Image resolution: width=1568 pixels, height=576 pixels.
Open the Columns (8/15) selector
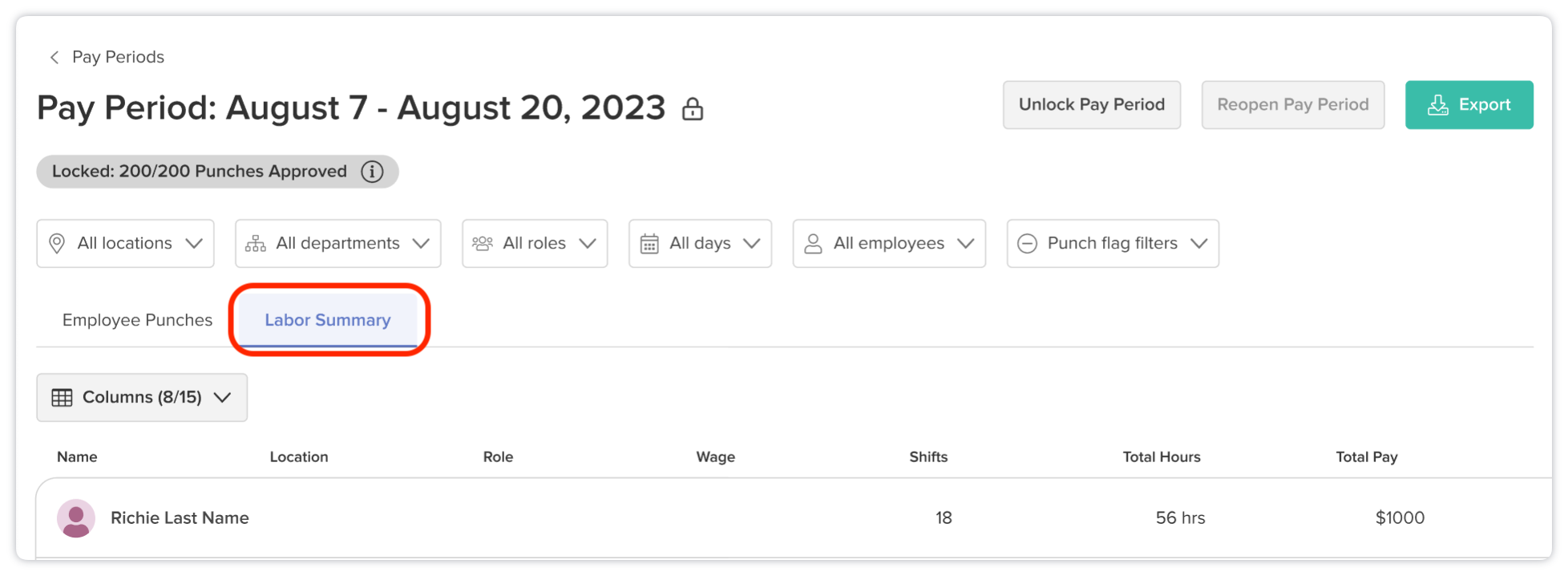click(x=142, y=397)
